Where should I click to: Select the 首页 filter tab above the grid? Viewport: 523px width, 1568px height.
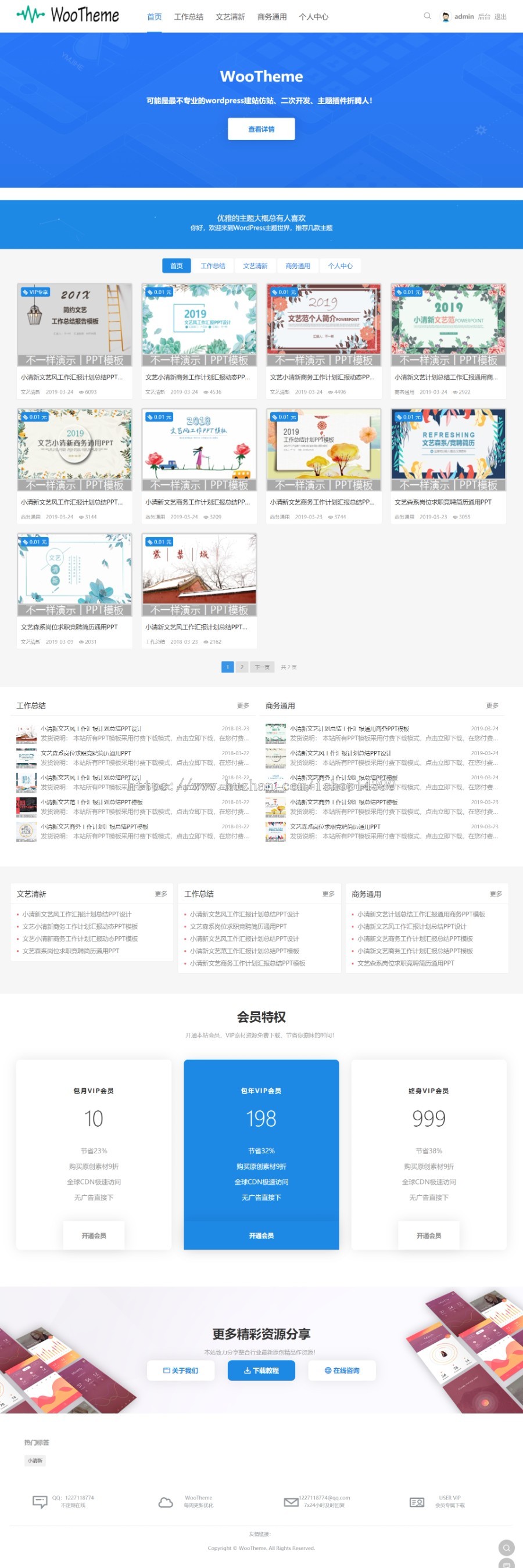[x=177, y=266]
